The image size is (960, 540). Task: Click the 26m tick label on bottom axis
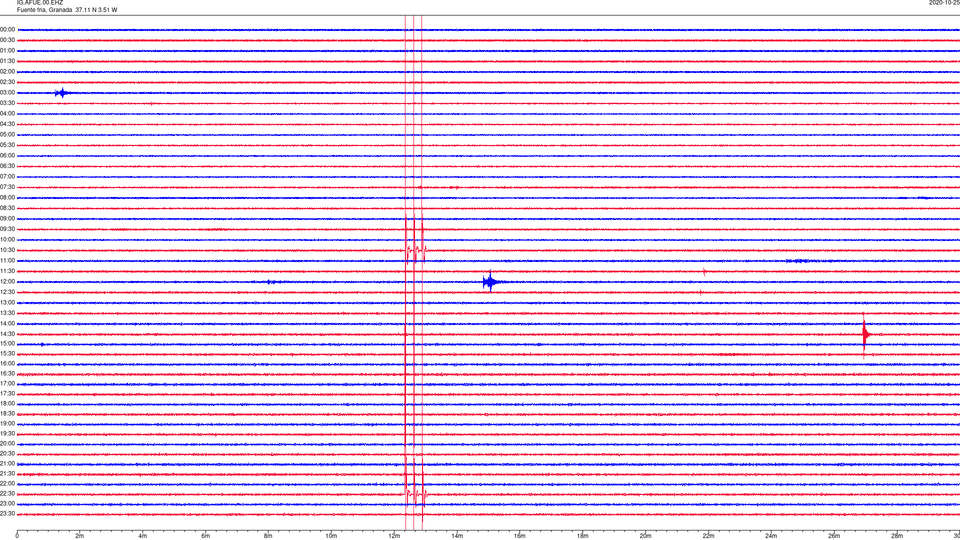(834, 536)
